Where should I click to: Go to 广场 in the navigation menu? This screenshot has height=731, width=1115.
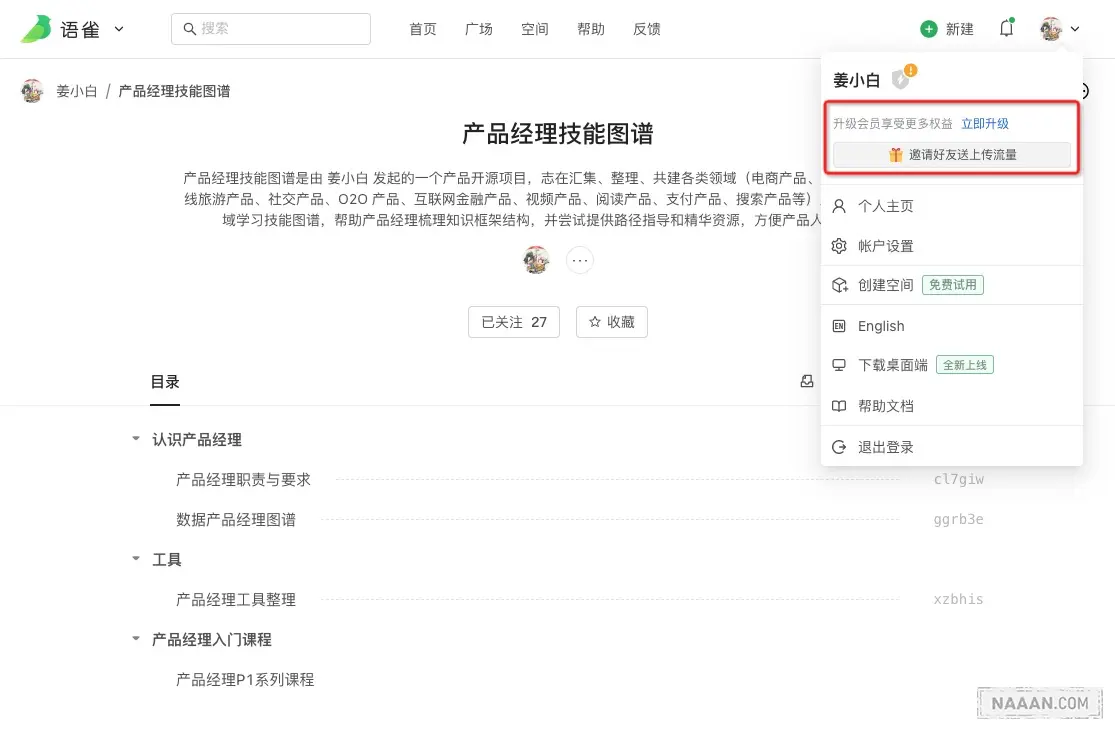click(x=479, y=29)
